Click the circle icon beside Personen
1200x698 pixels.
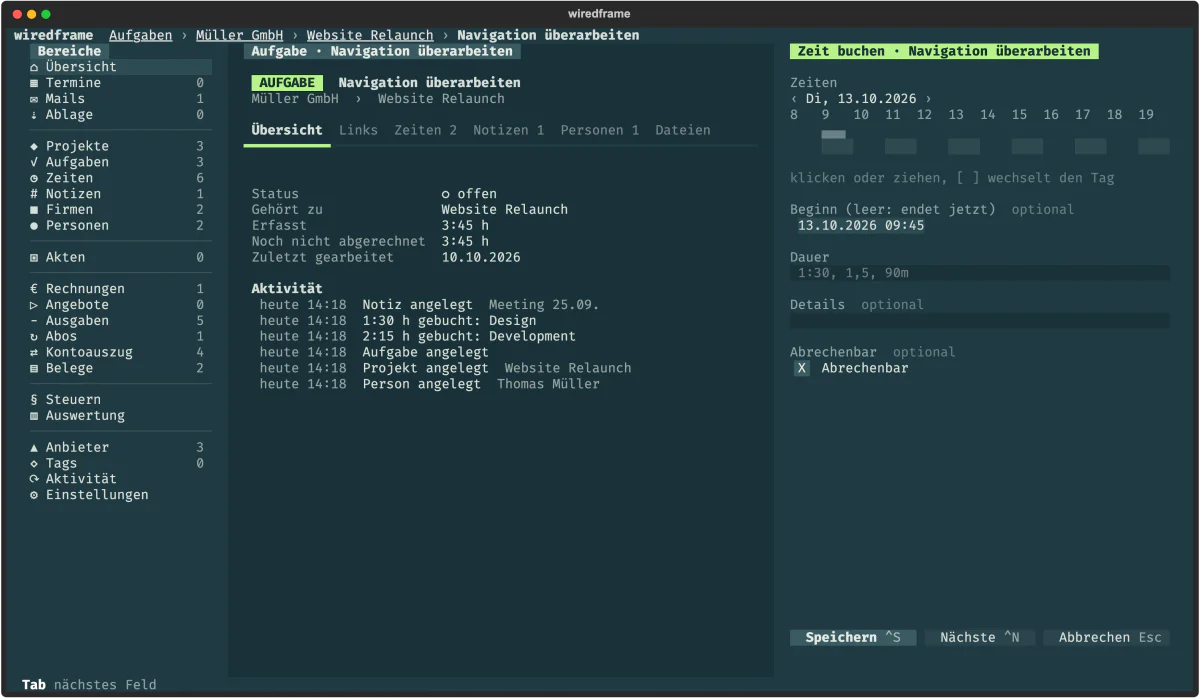tap(34, 226)
